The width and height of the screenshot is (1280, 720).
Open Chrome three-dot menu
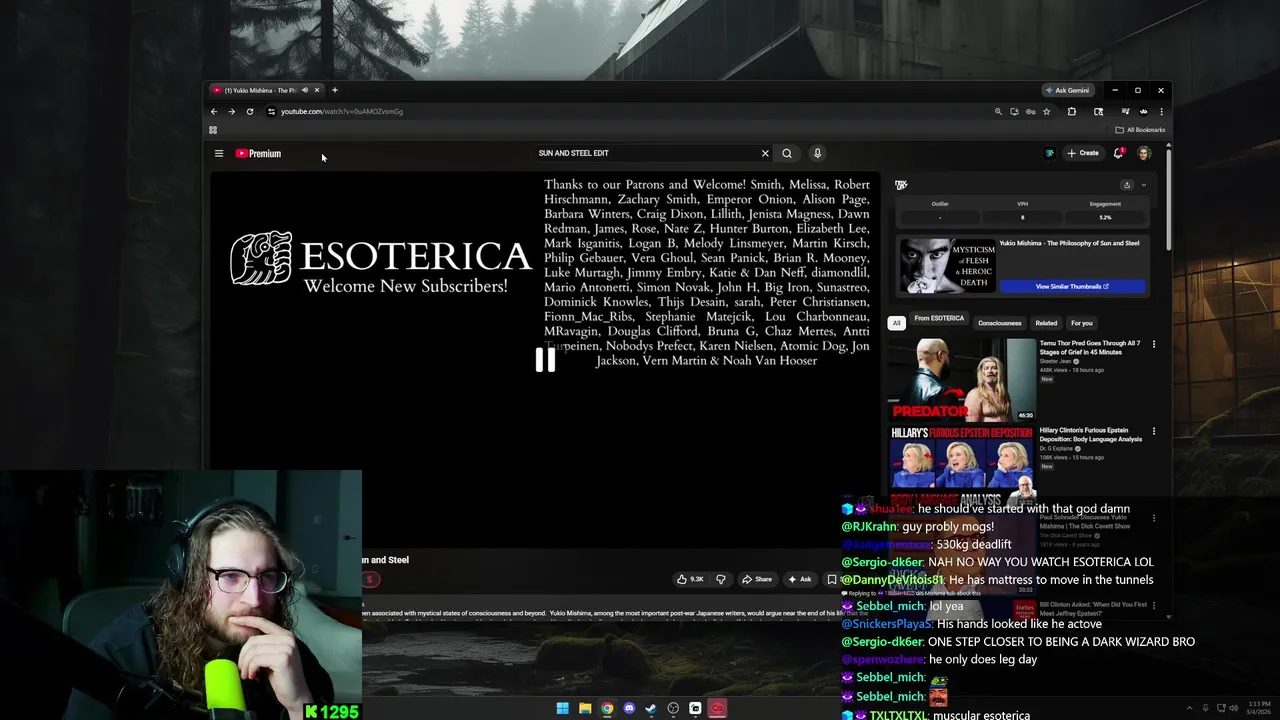[x=1160, y=111]
